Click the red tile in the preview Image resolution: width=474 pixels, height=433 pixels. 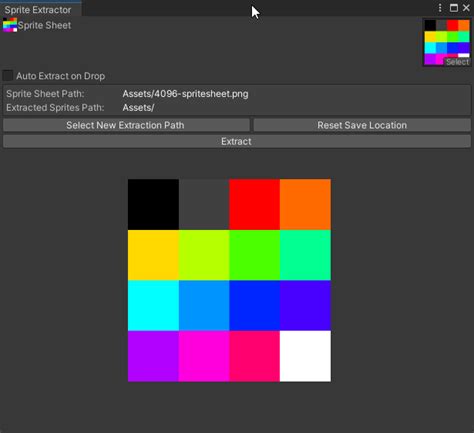[255, 204]
